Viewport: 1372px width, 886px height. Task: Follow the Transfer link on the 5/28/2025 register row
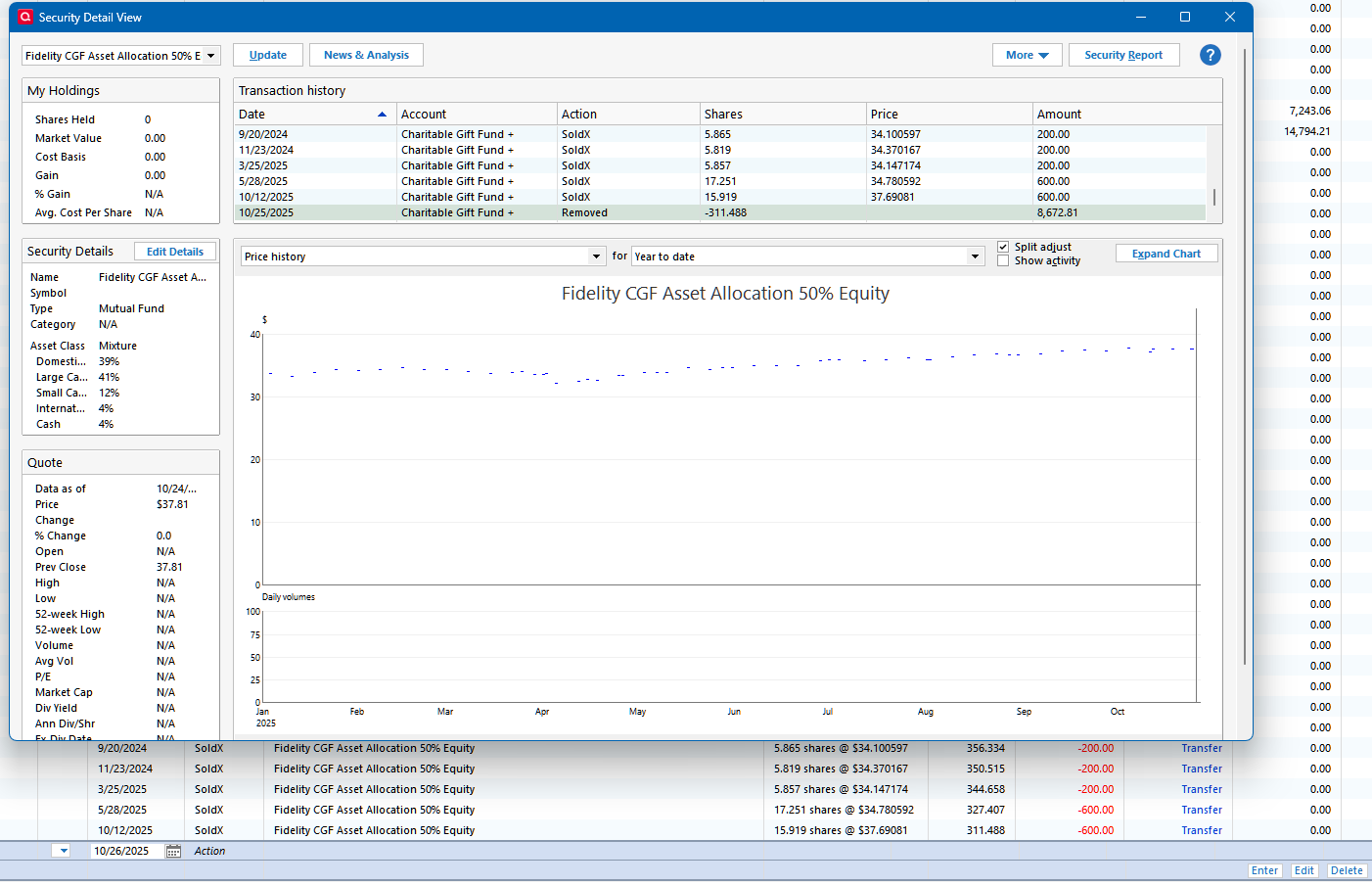click(1202, 810)
